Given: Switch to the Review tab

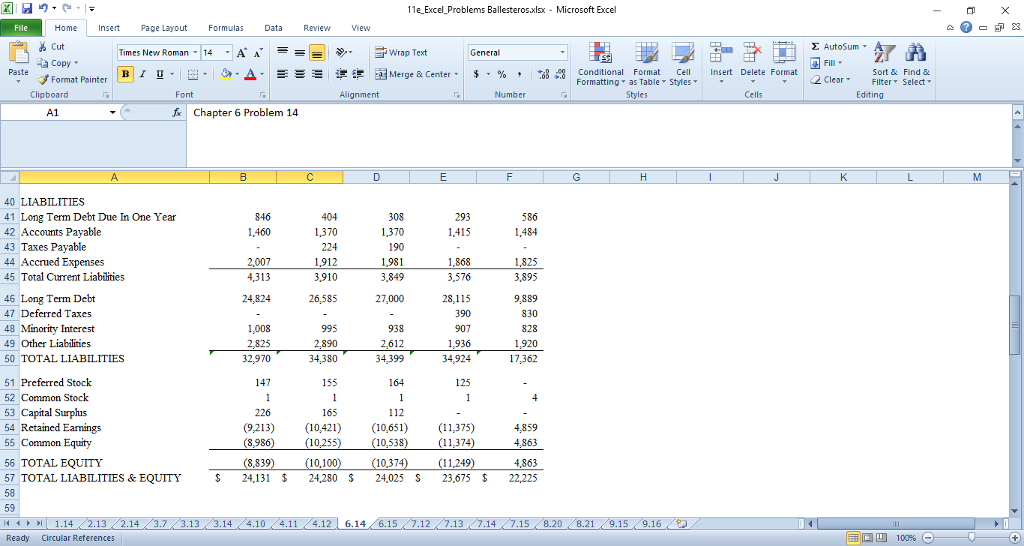Looking at the screenshot, I should click(x=317, y=28).
